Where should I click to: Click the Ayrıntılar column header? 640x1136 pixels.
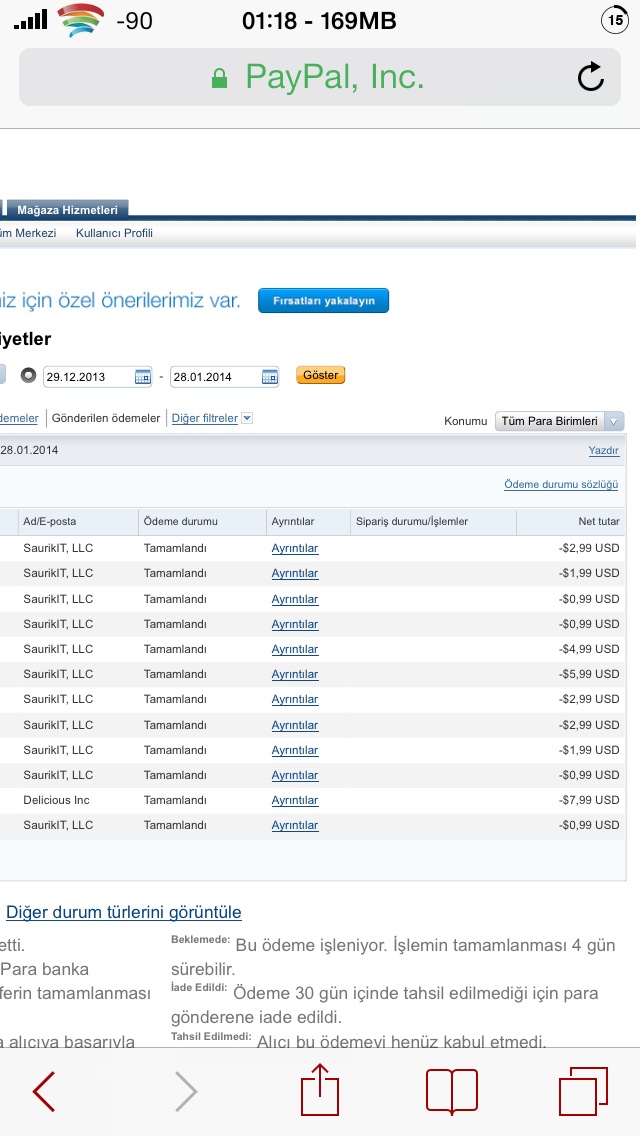[293, 521]
